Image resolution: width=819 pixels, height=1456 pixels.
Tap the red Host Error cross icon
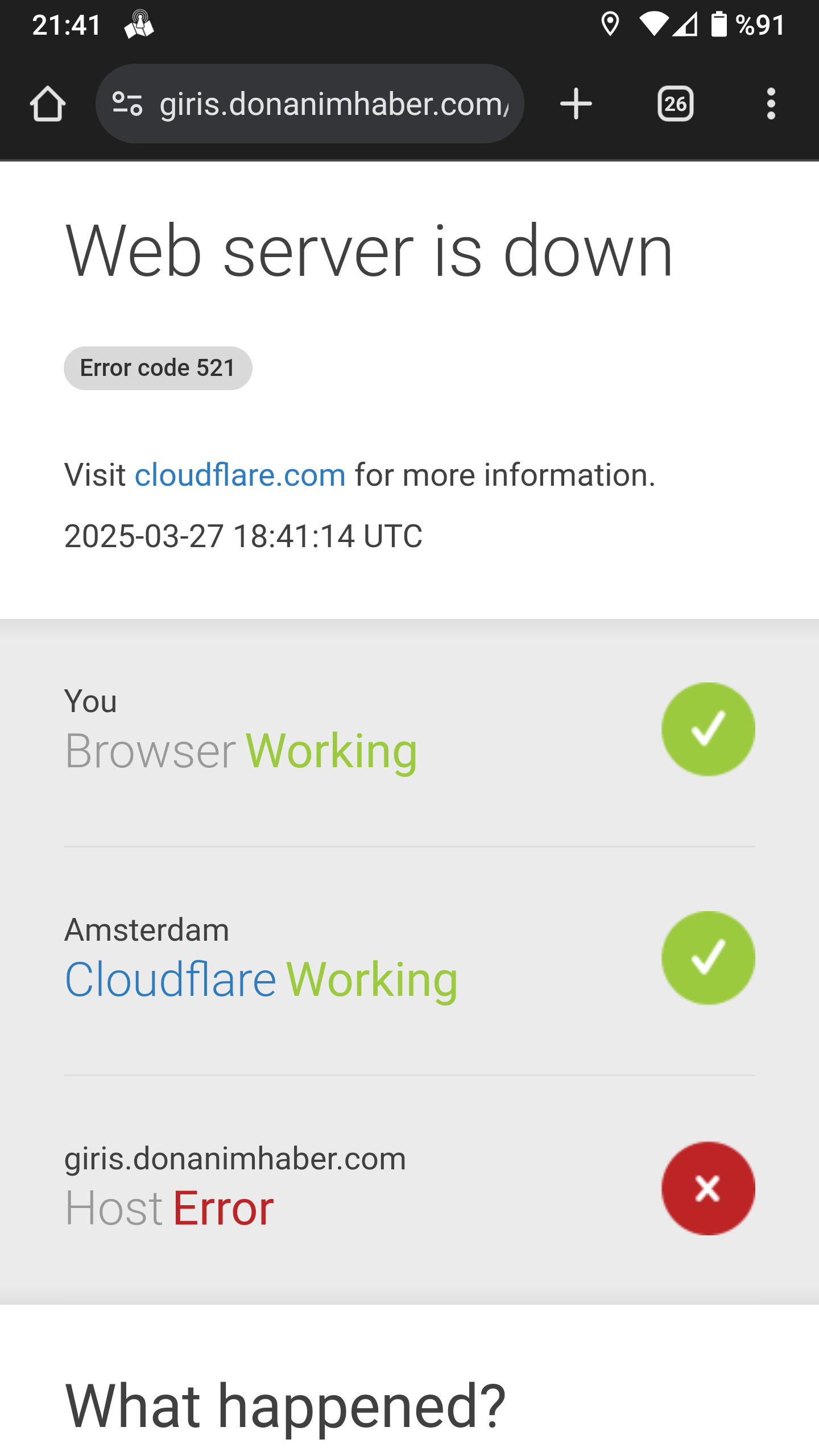click(x=708, y=1188)
